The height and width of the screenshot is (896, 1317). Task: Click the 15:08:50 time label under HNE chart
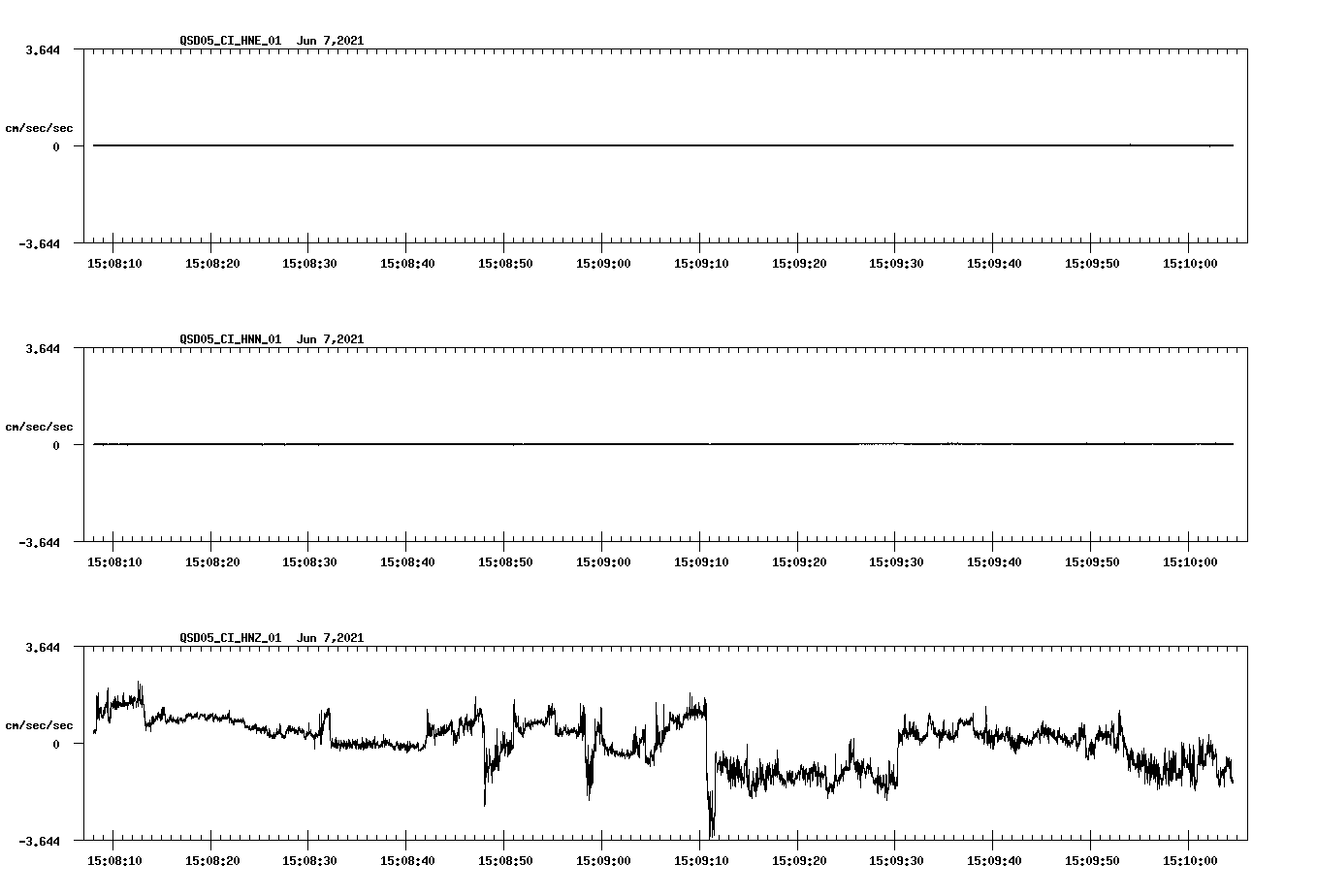tap(505, 263)
